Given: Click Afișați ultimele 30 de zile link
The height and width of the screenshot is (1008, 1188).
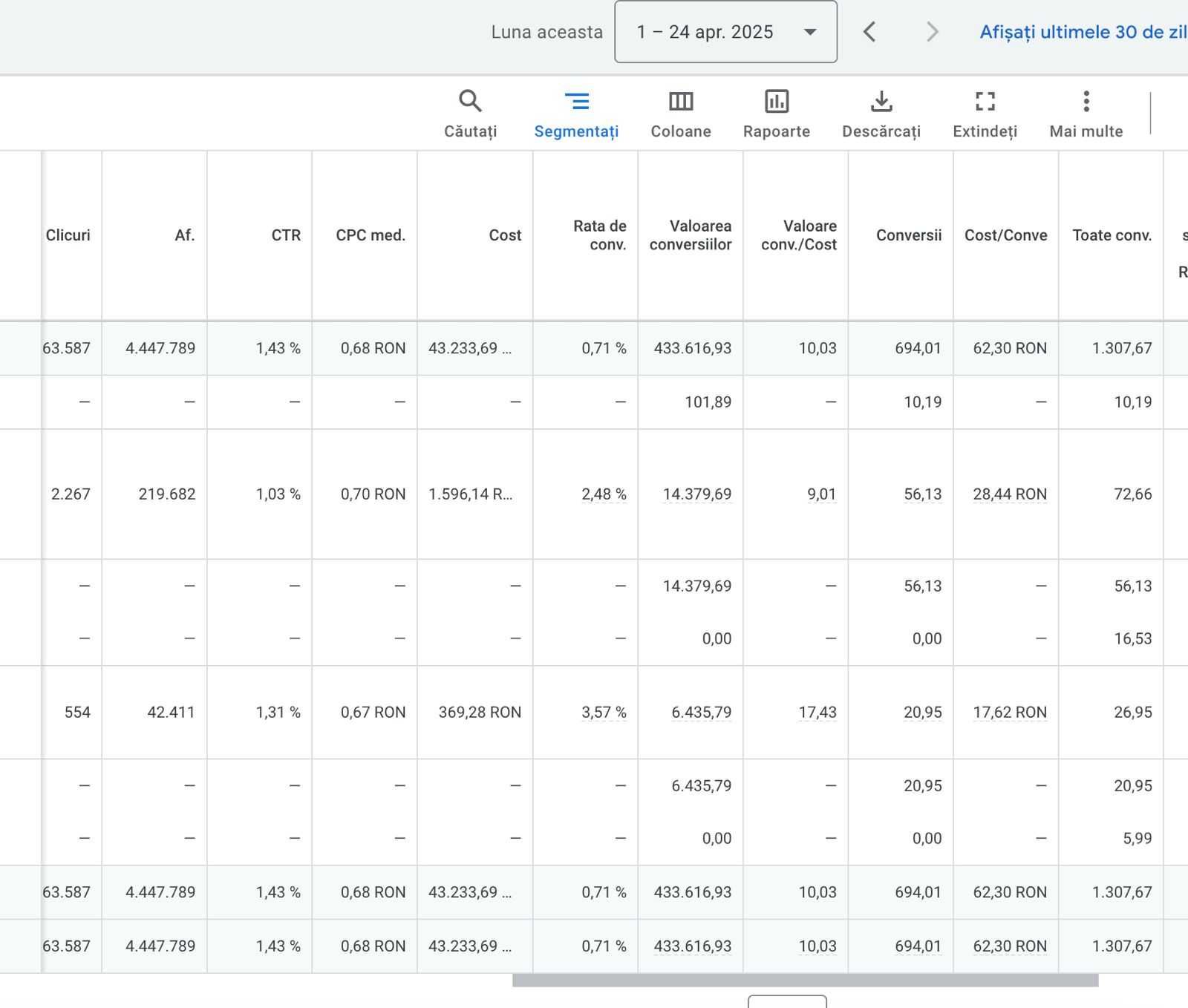Looking at the screenshot, I should pos(1083,32).
